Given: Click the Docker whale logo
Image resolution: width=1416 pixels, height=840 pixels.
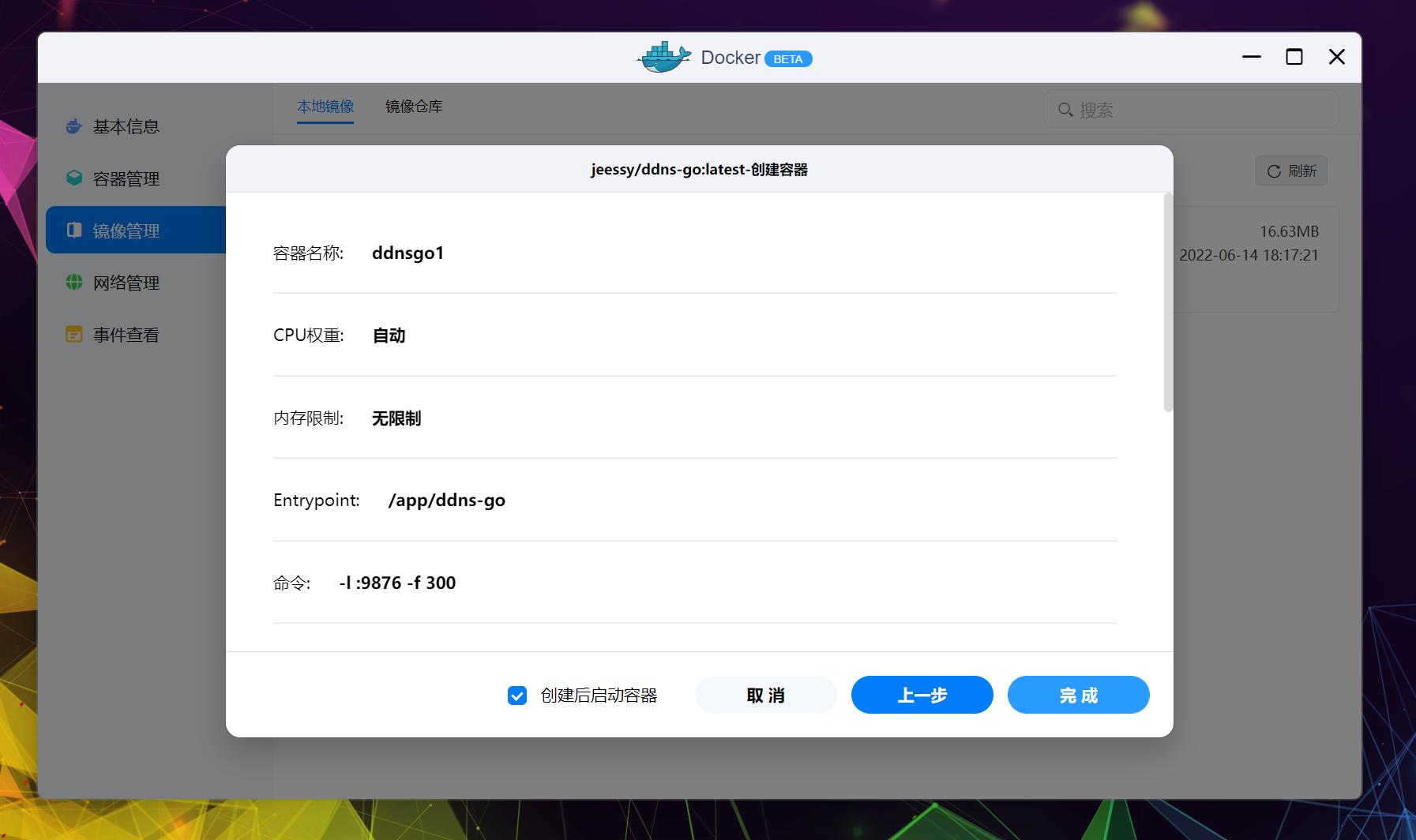Looking at the screenshot, I should pos(664,57).
